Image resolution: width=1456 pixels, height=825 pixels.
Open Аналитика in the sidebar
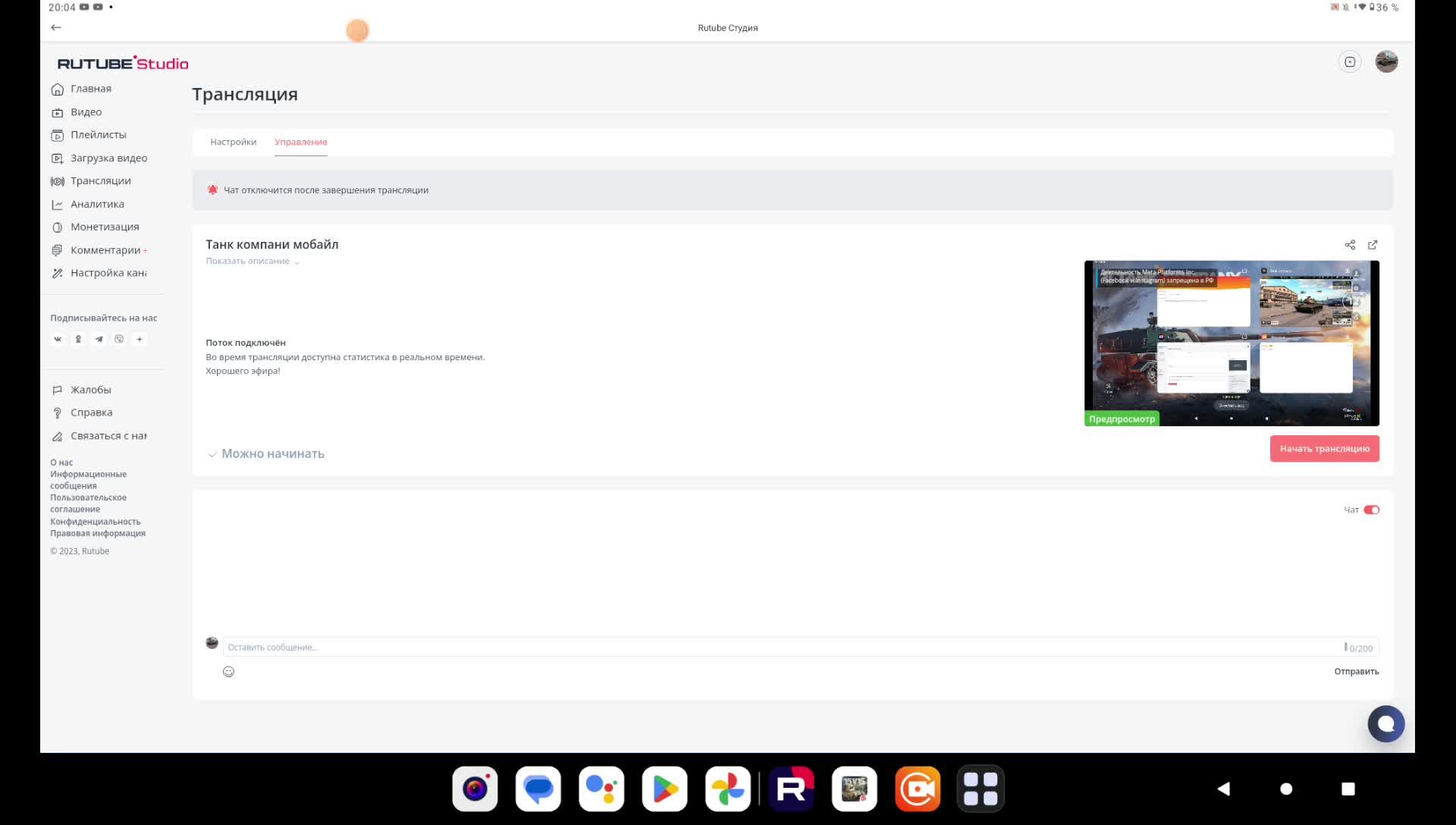coord(97,205)
